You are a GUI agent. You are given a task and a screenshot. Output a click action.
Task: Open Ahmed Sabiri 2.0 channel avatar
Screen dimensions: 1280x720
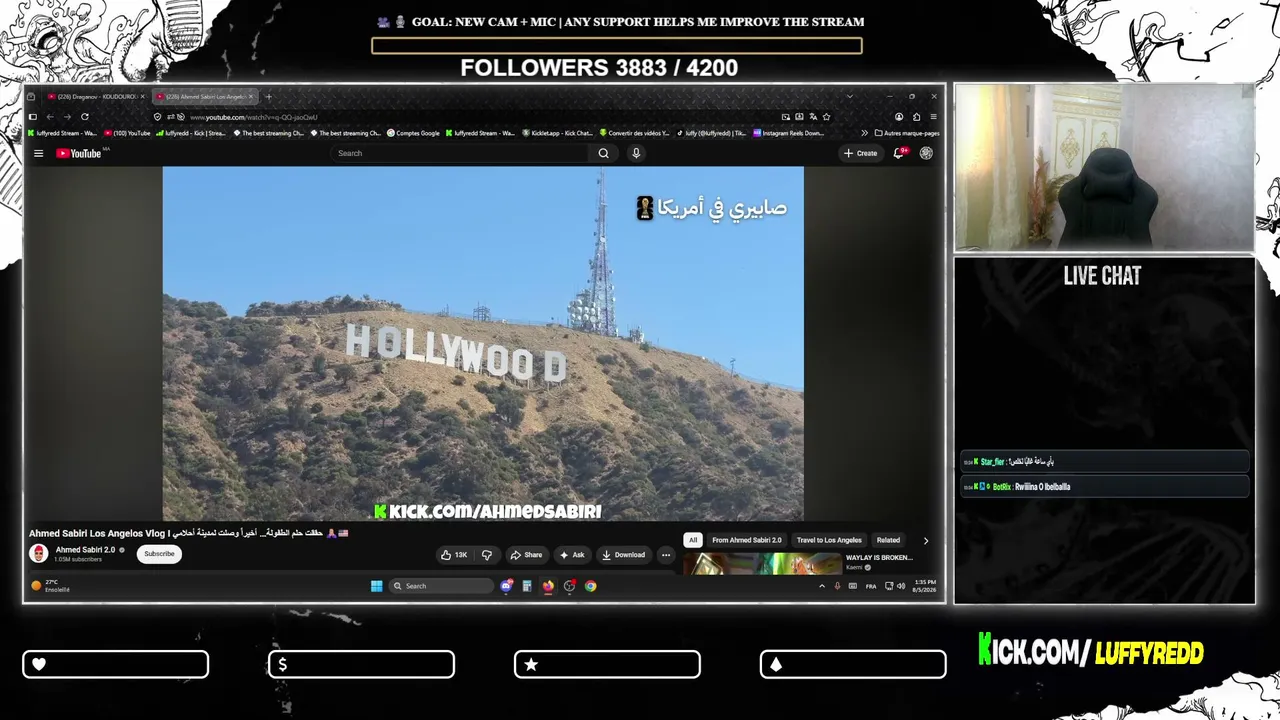click(39, 554)
